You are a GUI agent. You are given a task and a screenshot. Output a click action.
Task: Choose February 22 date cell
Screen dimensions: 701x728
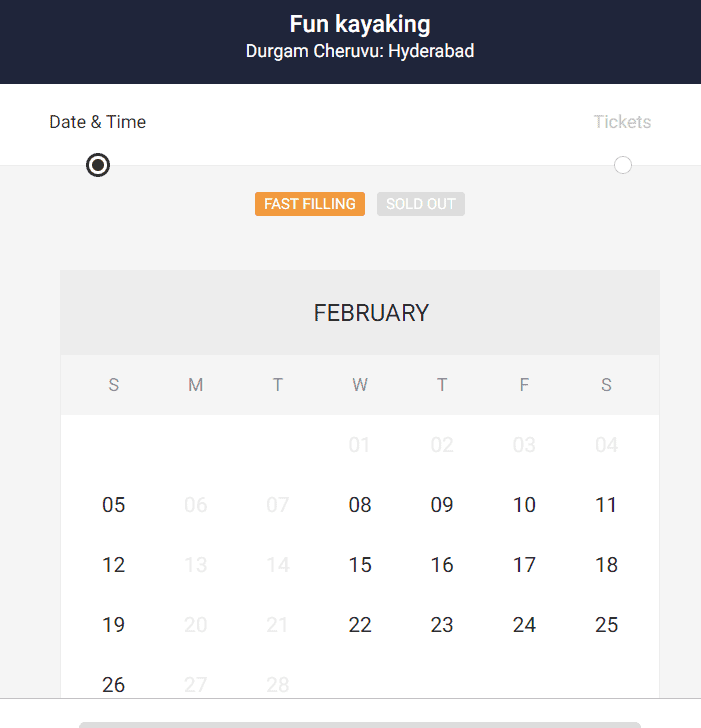360,625
